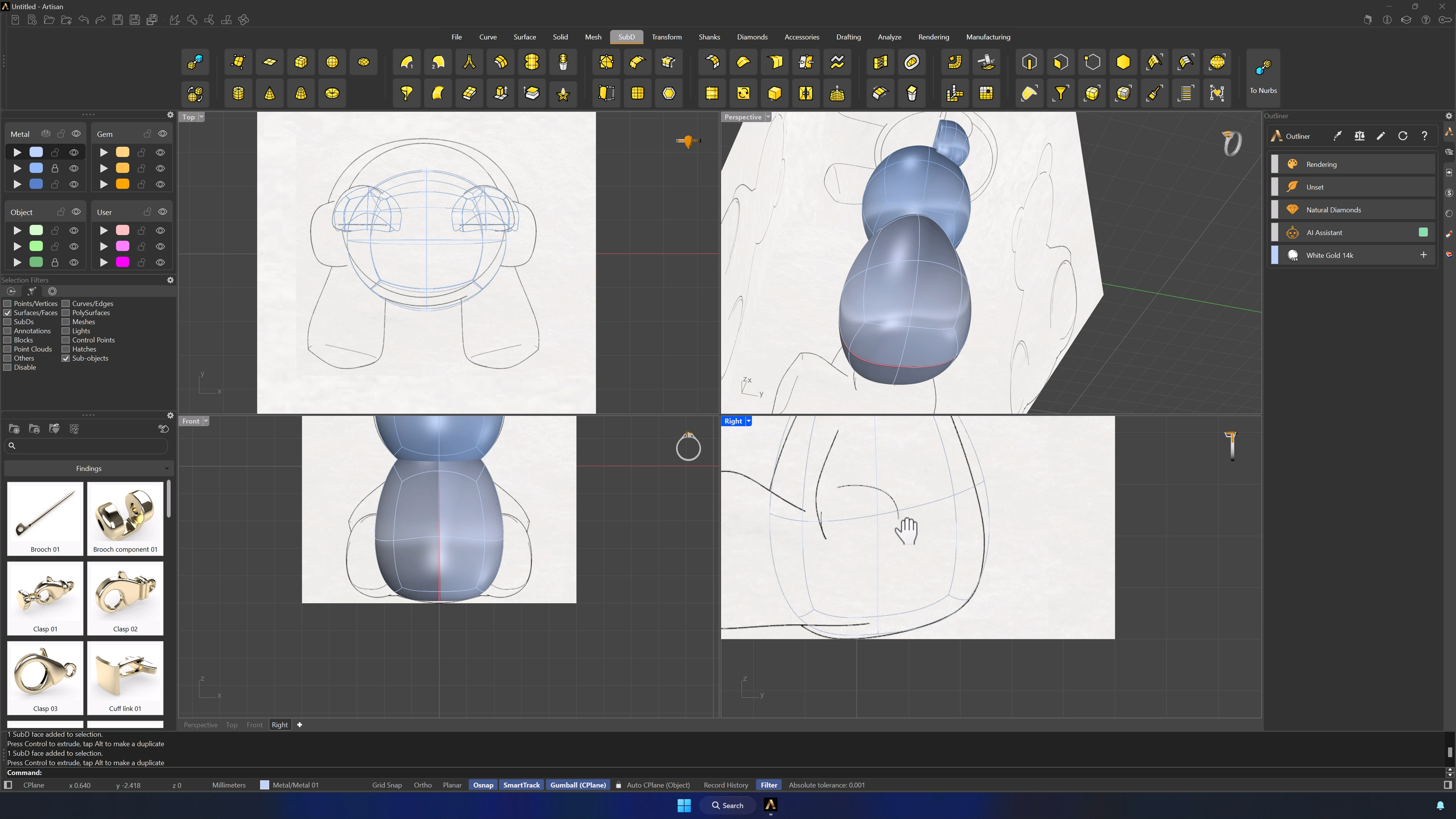The height and width of the screenshot is (819, 1456).
Task: Select the SubD sphere tool icon
Action: pyautogui.click(x=332, y=62)
